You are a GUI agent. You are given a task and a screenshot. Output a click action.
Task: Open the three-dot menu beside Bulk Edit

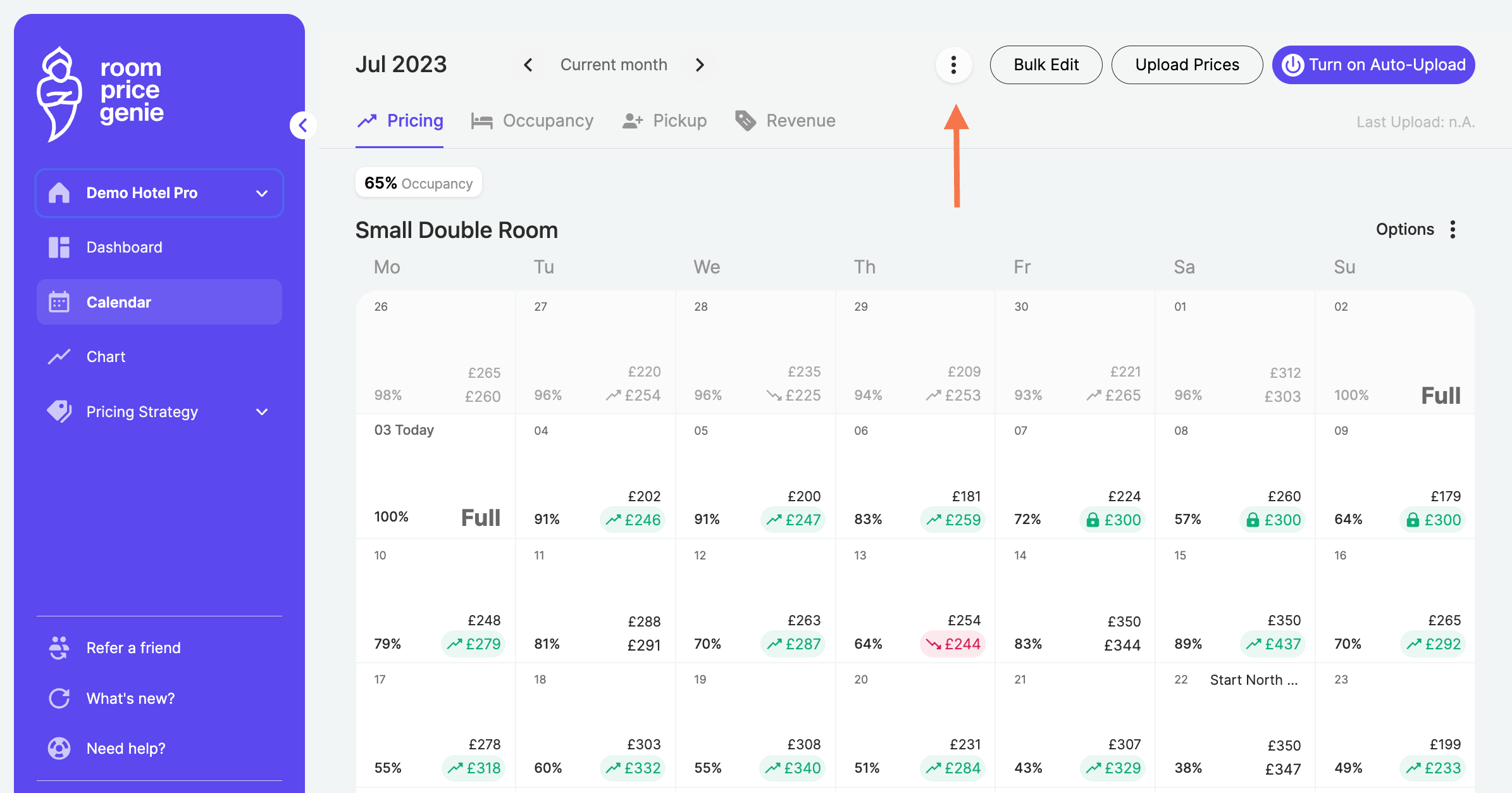coord(953,65)
